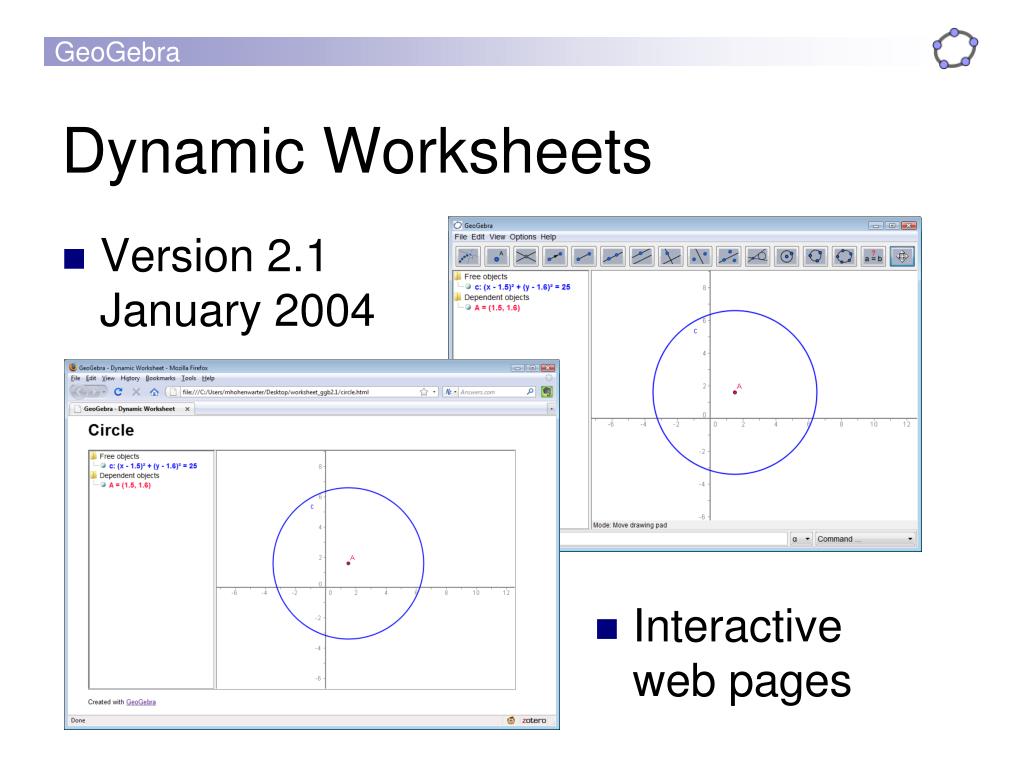Viewport: 1024px width, 768px height.
Task: Select the Line bisector tool
Action: [699, 257]
